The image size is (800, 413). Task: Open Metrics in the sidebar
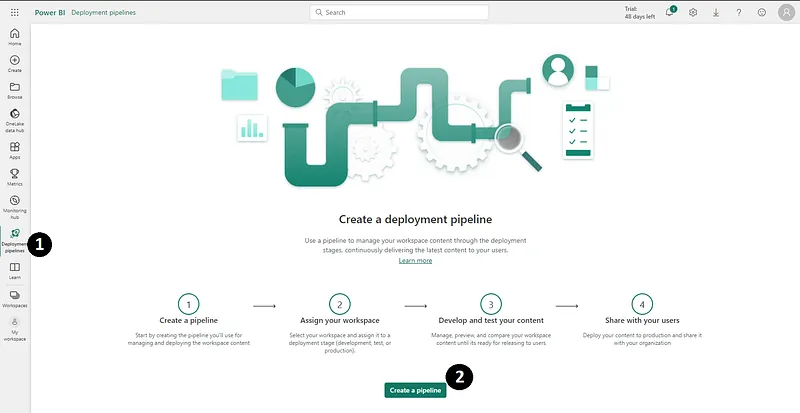(x=15, y=177)
